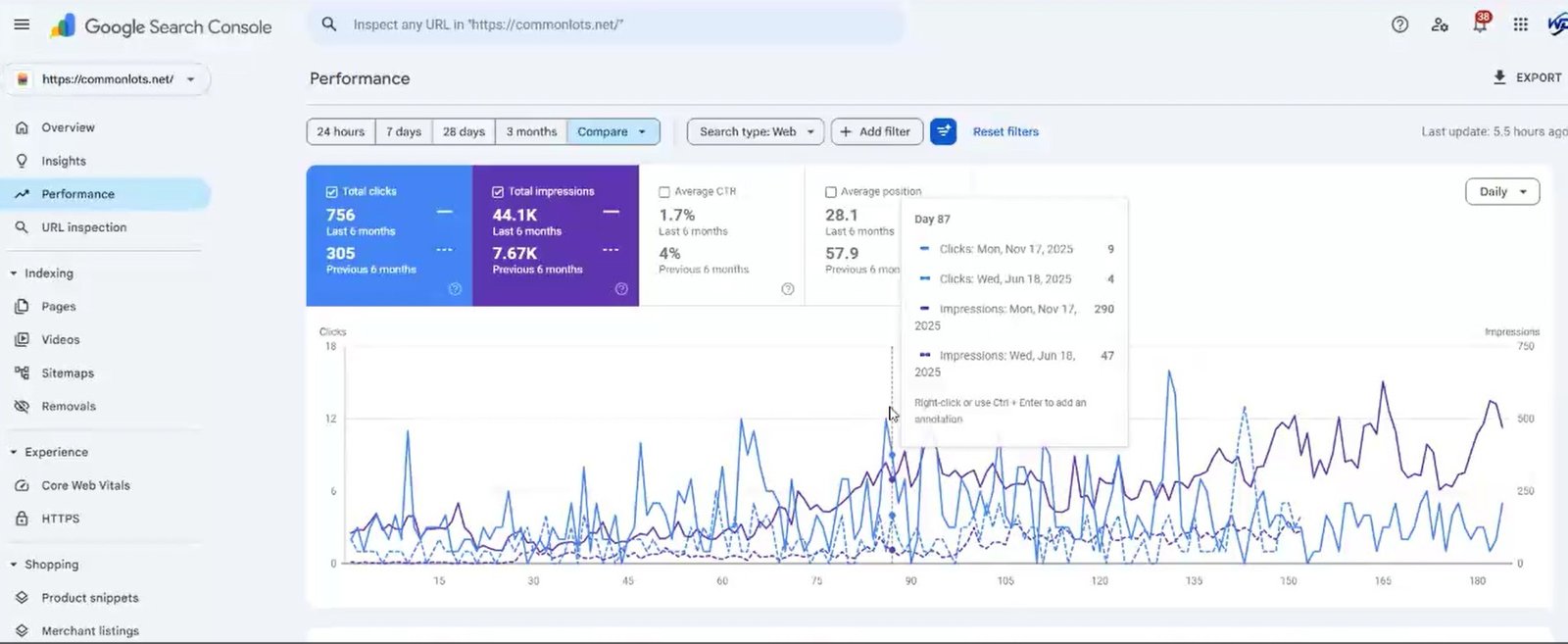This screenshot has height=644, width=1568.
Task: Click the URL inspection magnifier icon
Action: tap(22, 227)
